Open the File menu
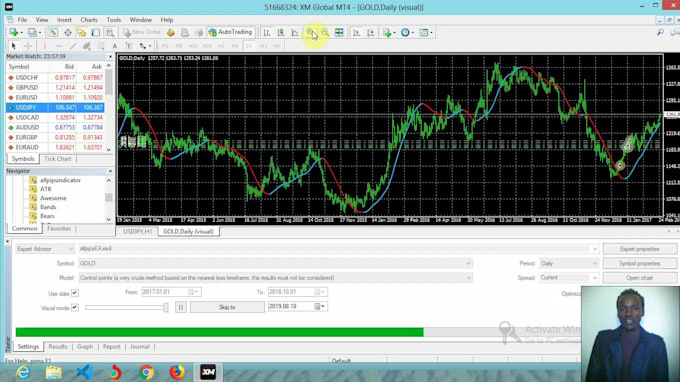The height and width of the screenshot is (382, 680). [22, 20]
